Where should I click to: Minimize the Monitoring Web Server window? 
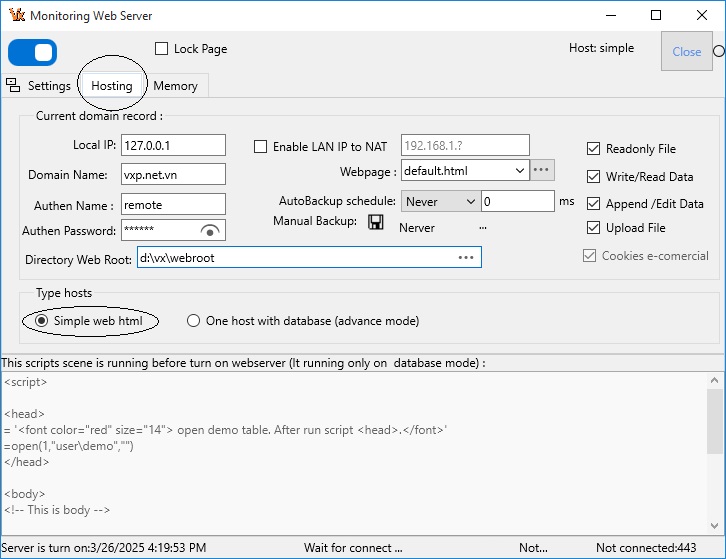611,15
